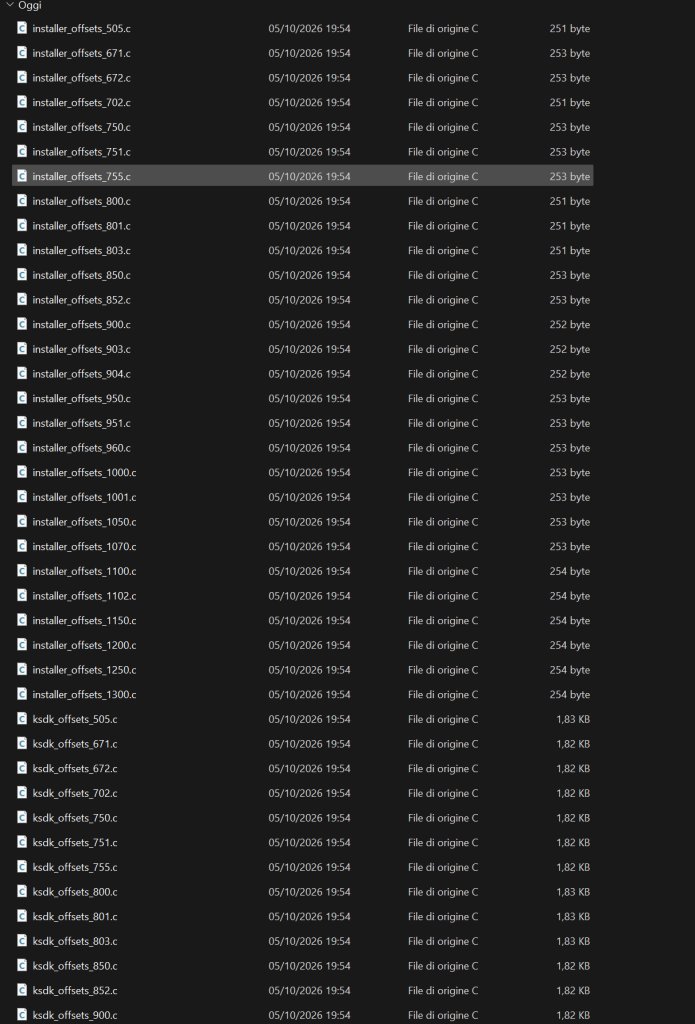Screen dimensions: 695x1024
Task: Click the C file icon of installer_offsets_960.c
Action: point(22,447)
